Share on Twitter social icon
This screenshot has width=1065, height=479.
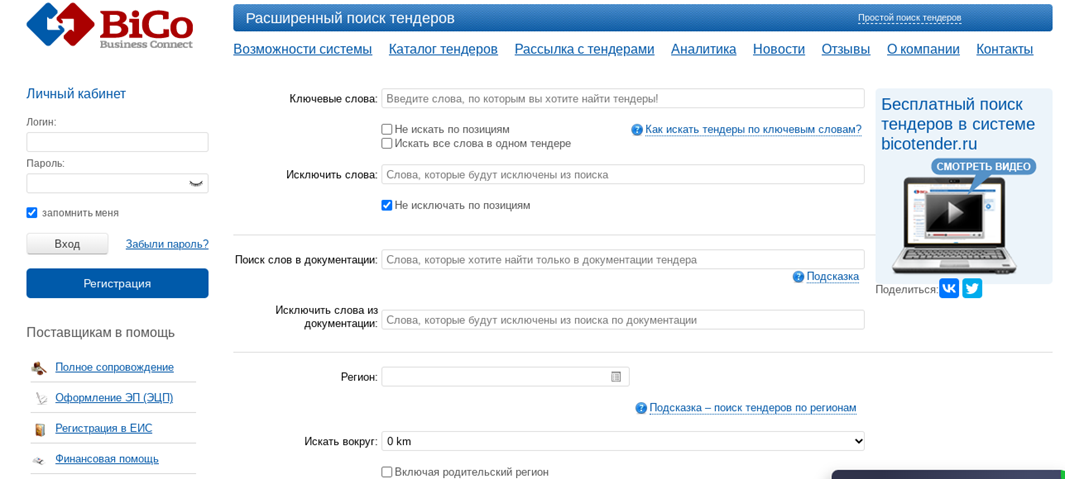tap(972, 289)
